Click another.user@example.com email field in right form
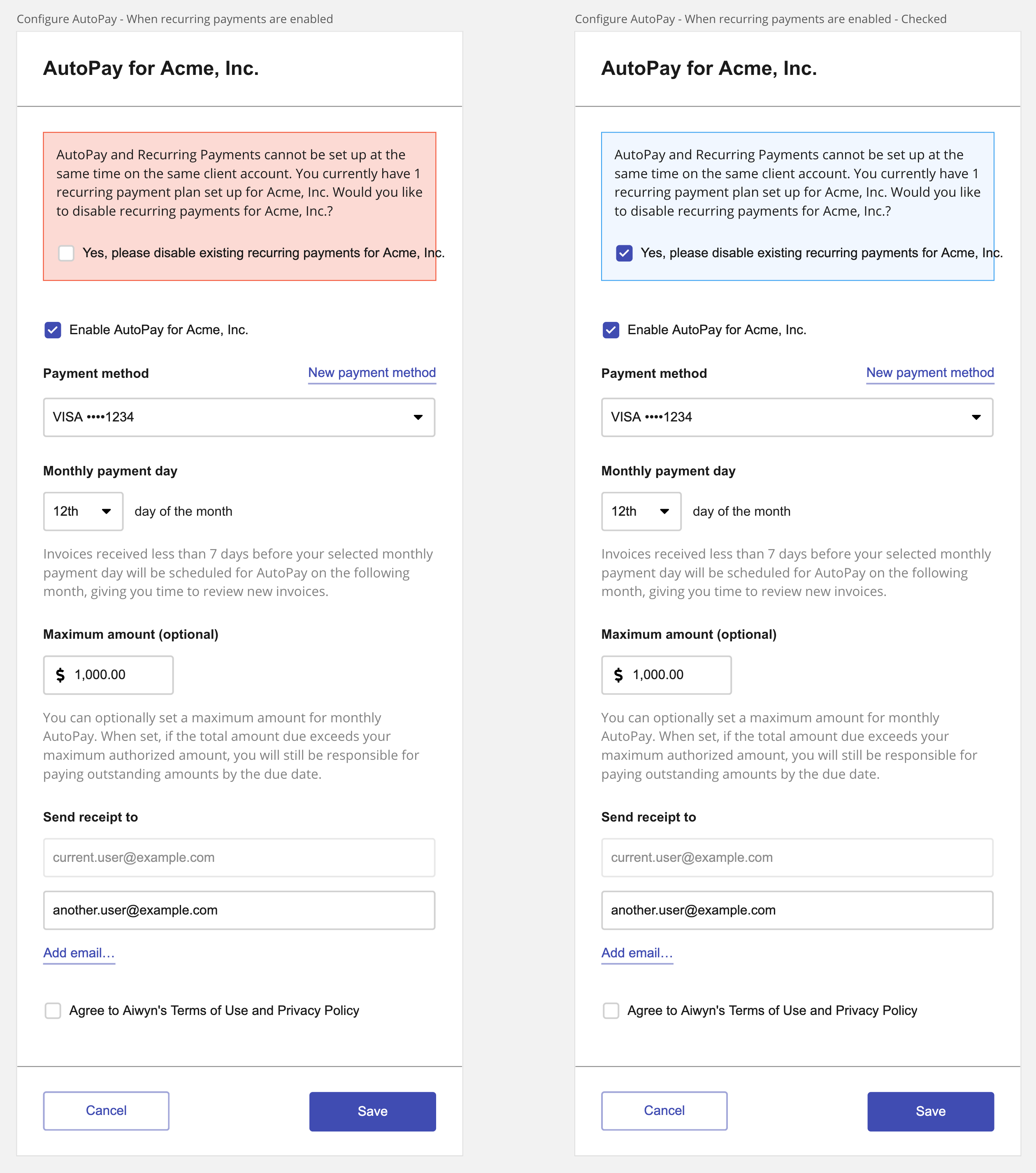Image resolution: width=1036 pixels, height=1173 pixels. (797, 910)
